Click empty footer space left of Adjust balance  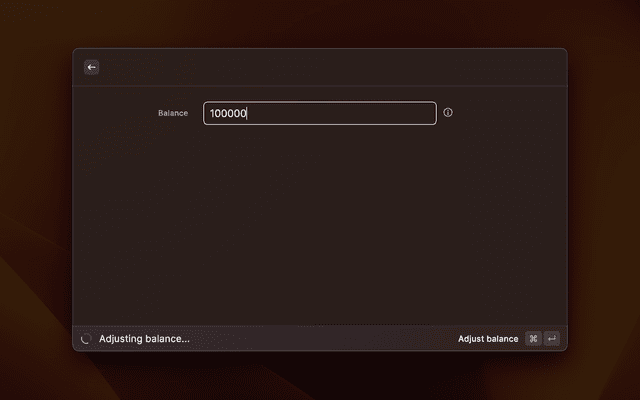click(x=320, y=339)
